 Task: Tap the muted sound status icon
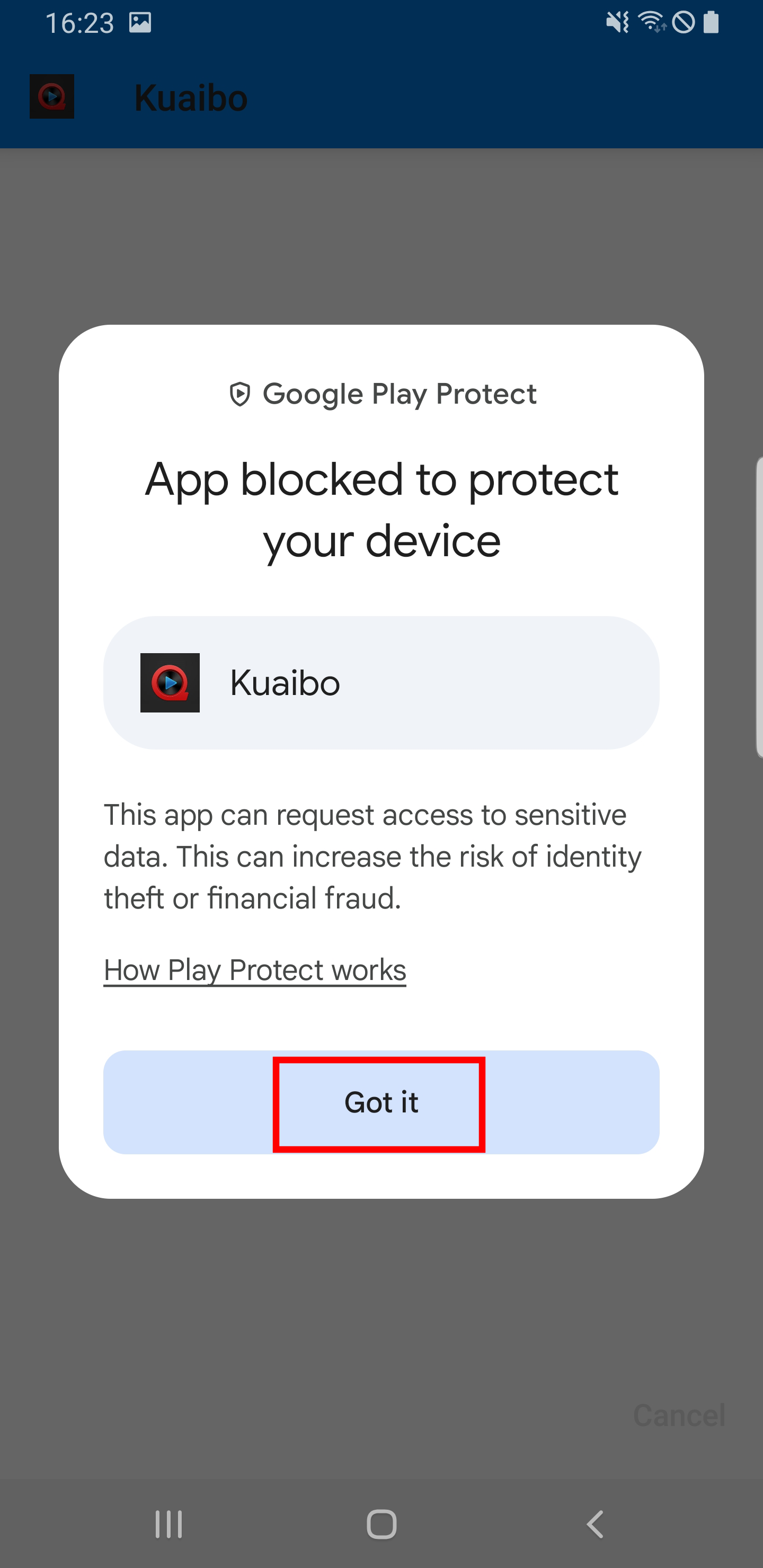pos(617,23)
